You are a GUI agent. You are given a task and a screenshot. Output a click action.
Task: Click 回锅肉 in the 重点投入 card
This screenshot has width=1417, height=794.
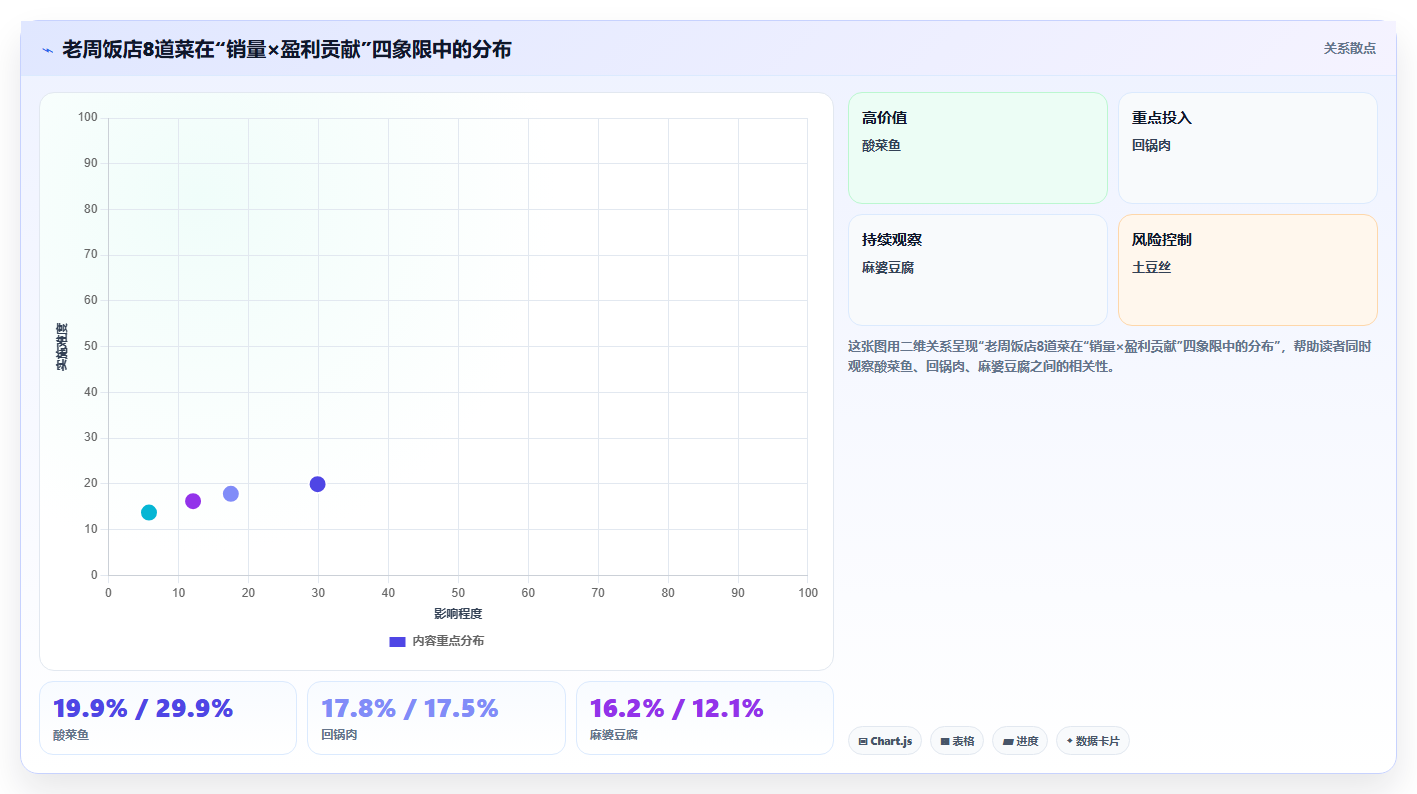click(1151, 145)
